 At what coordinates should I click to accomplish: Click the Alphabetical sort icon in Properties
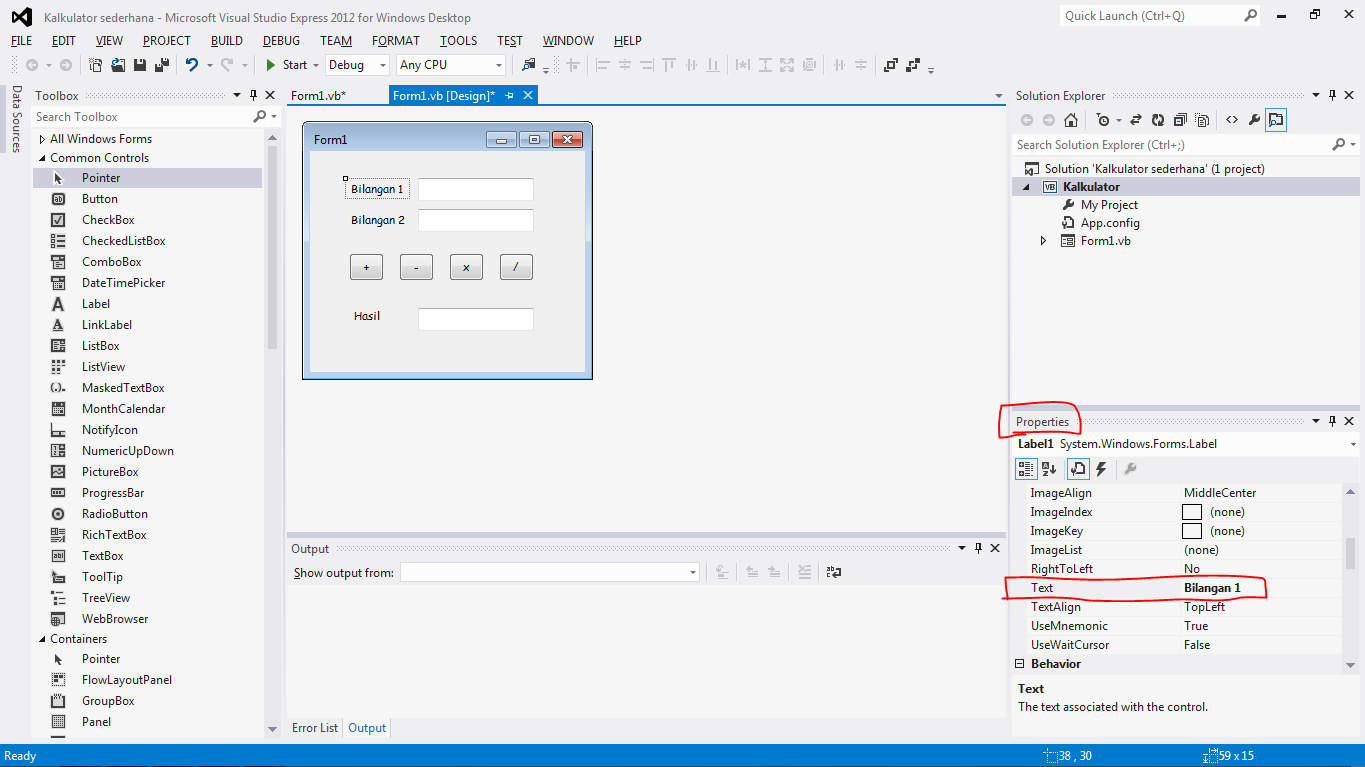[x=1049, y=468]
